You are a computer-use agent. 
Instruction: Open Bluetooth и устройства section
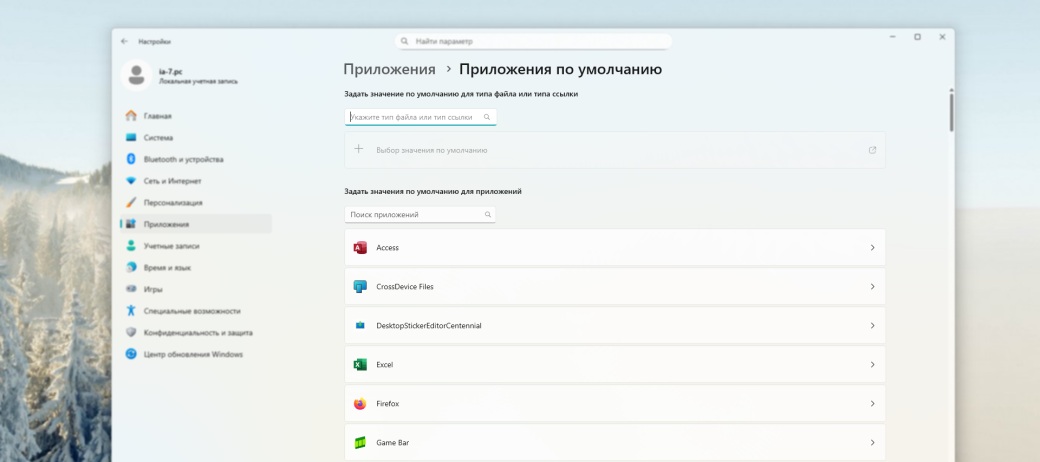196,159
